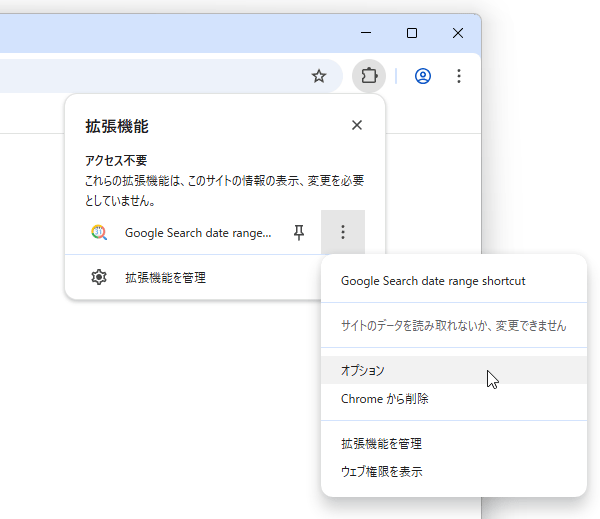Click the Google Search date range extension icon
600x519 pixels.
(99, 232)
